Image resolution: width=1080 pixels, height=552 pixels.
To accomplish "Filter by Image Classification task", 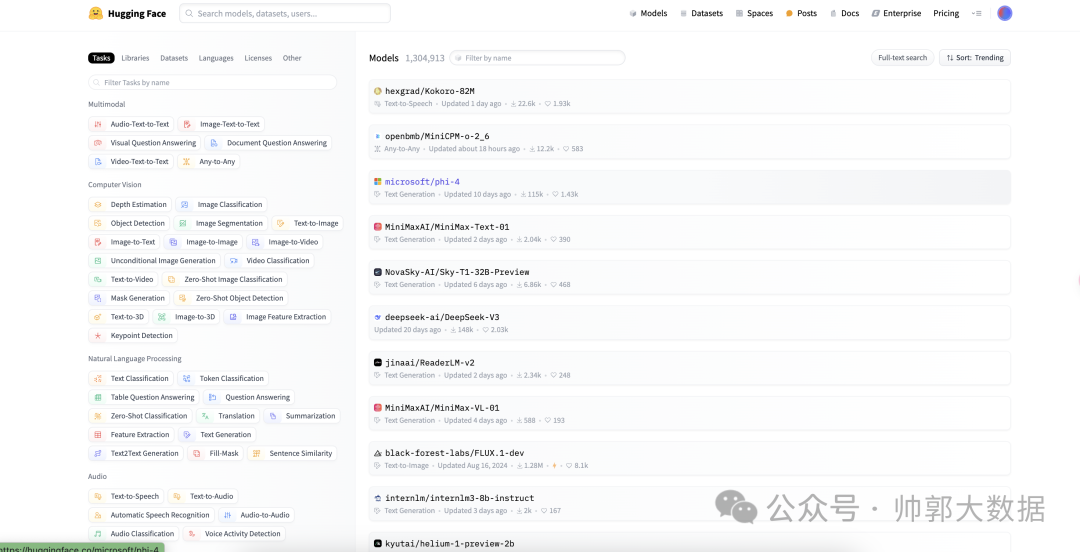I will coord(221,204).
